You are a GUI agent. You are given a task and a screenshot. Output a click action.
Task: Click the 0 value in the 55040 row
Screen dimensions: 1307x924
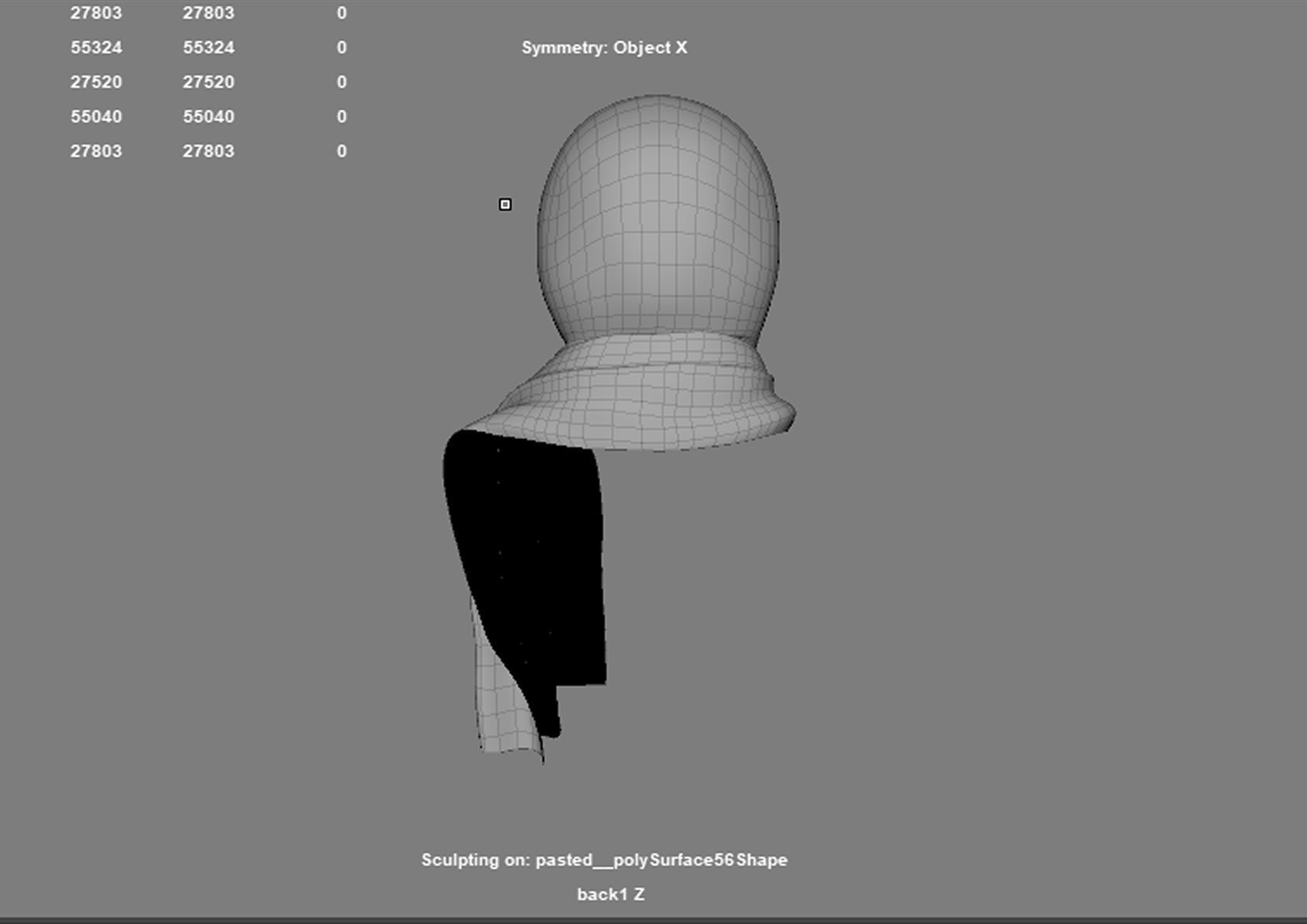(341, 116)
